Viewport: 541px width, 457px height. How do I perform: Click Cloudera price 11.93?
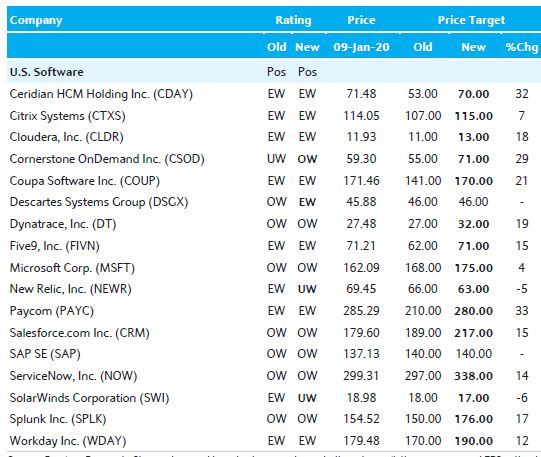[361, 137]
